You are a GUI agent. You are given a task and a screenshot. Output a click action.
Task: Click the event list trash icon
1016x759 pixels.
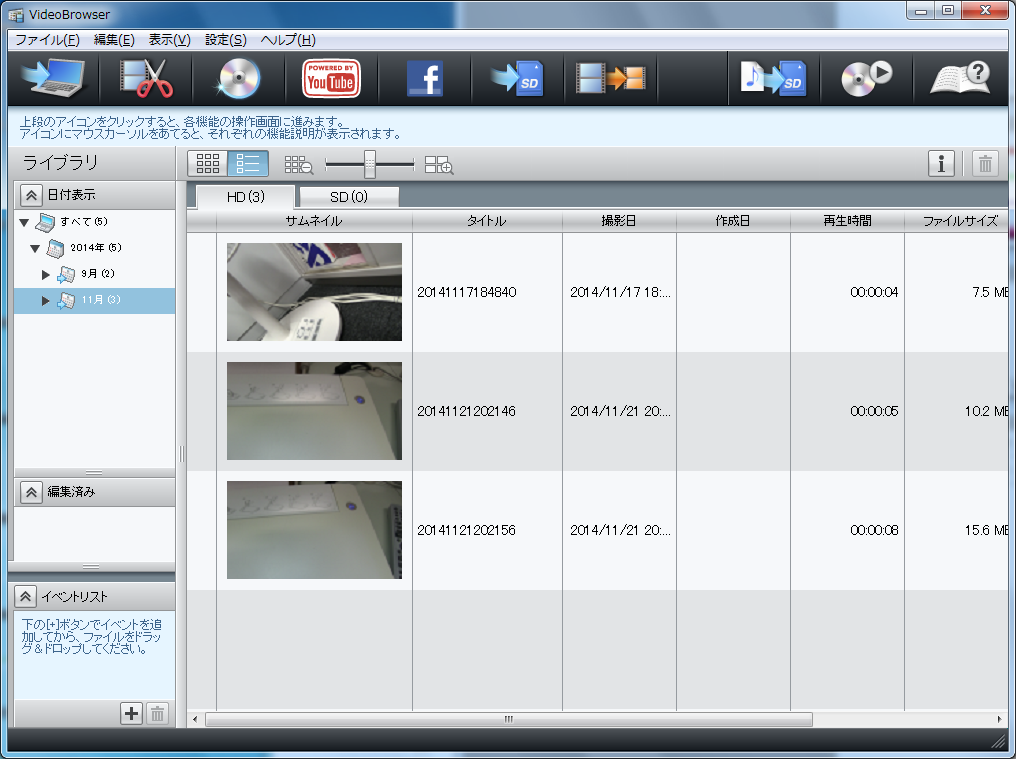pos(157,714)
